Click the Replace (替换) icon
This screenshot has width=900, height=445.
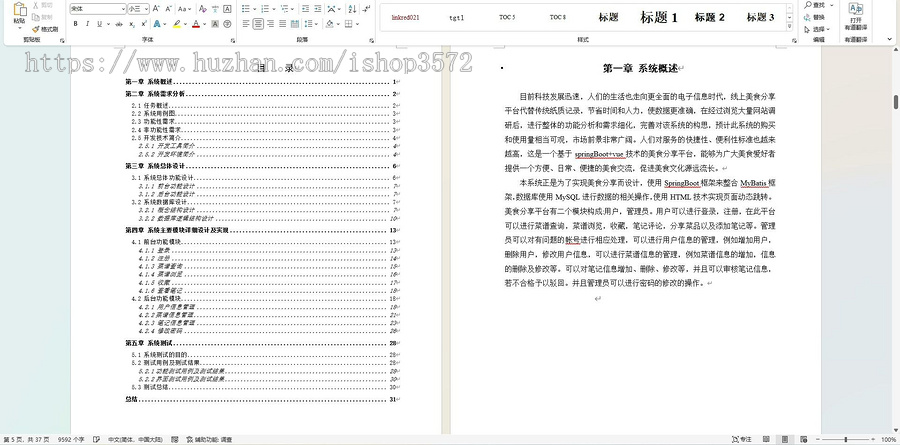[x=815, y=17]
